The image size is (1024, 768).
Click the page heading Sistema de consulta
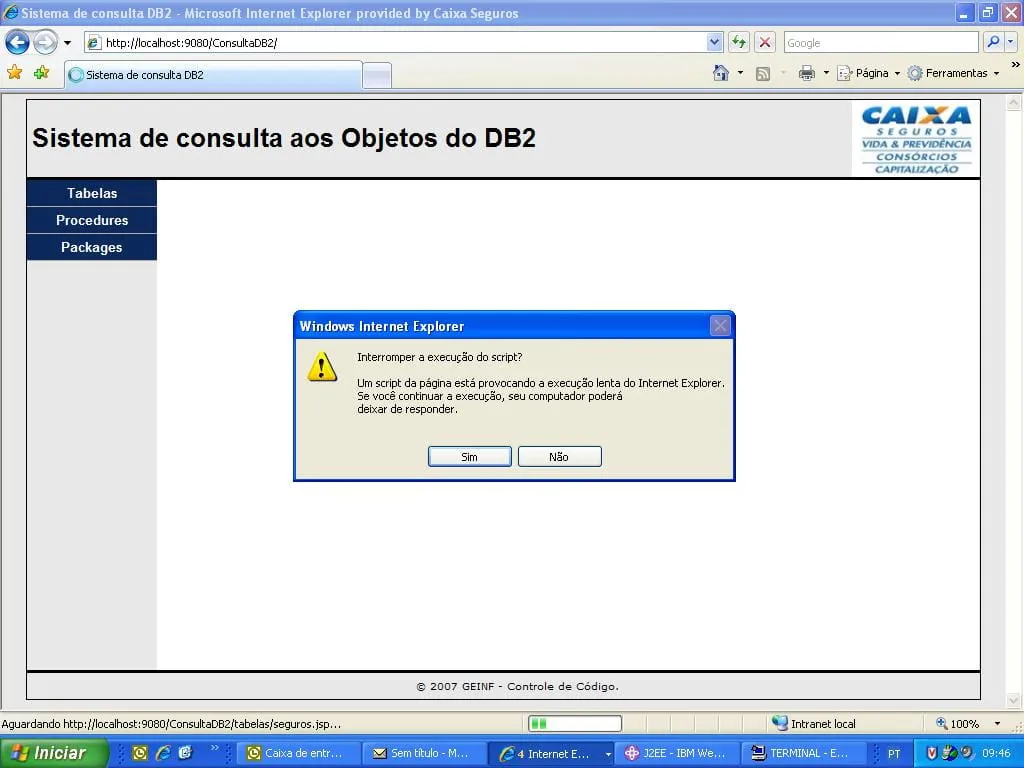(284, 138)
